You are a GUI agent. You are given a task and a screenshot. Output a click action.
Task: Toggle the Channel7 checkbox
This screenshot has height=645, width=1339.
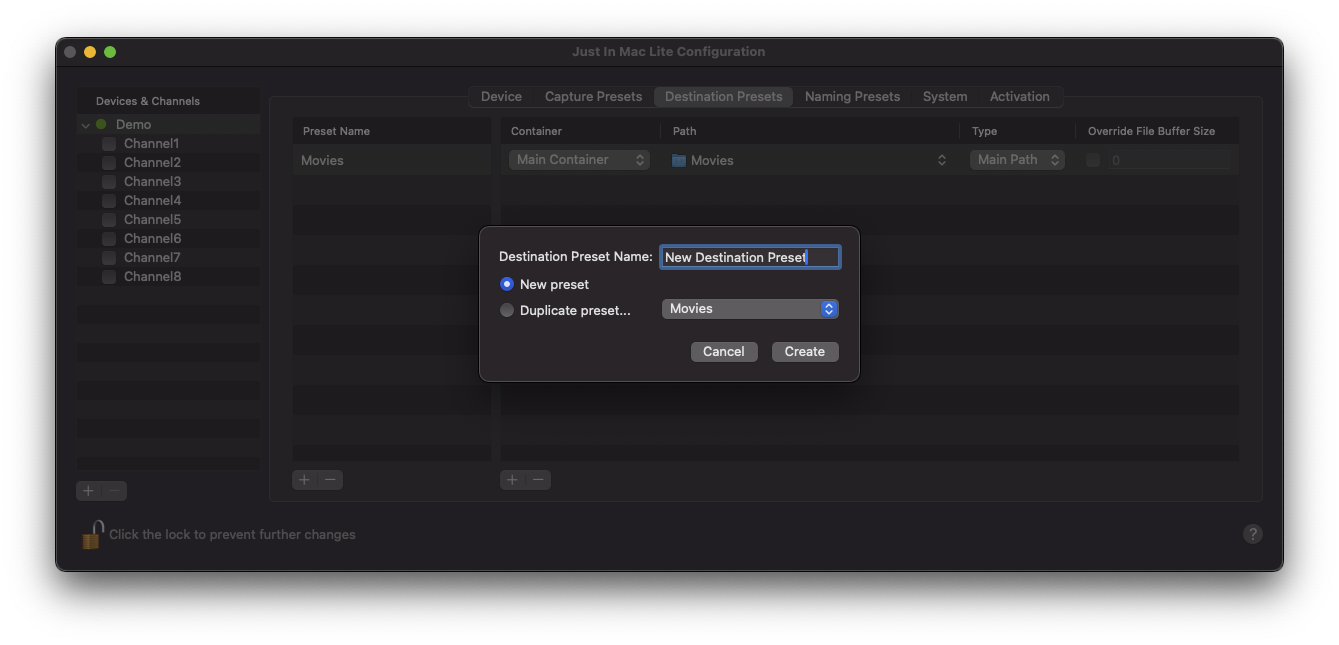pyautogui.click(x=109, y=258)
